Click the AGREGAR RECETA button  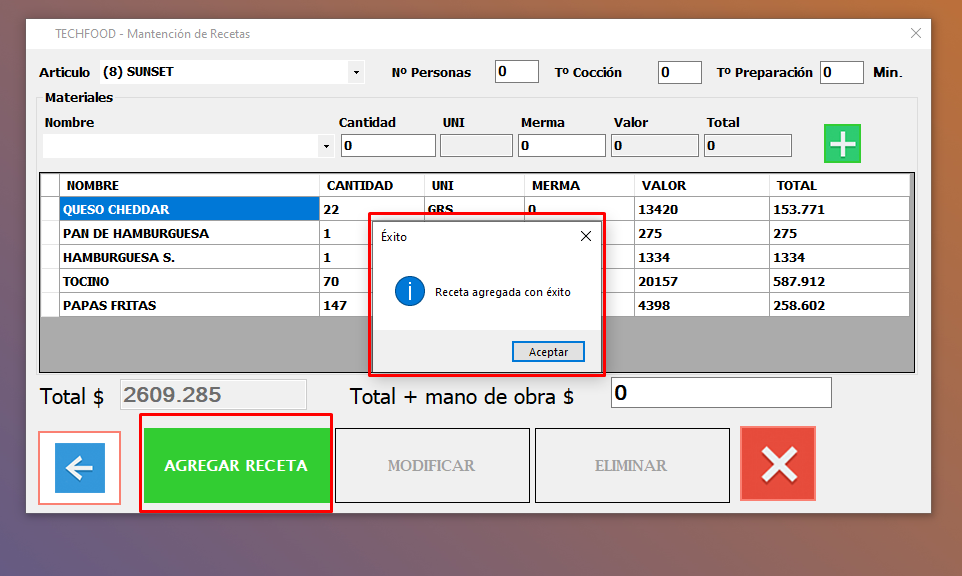[236, 466]
